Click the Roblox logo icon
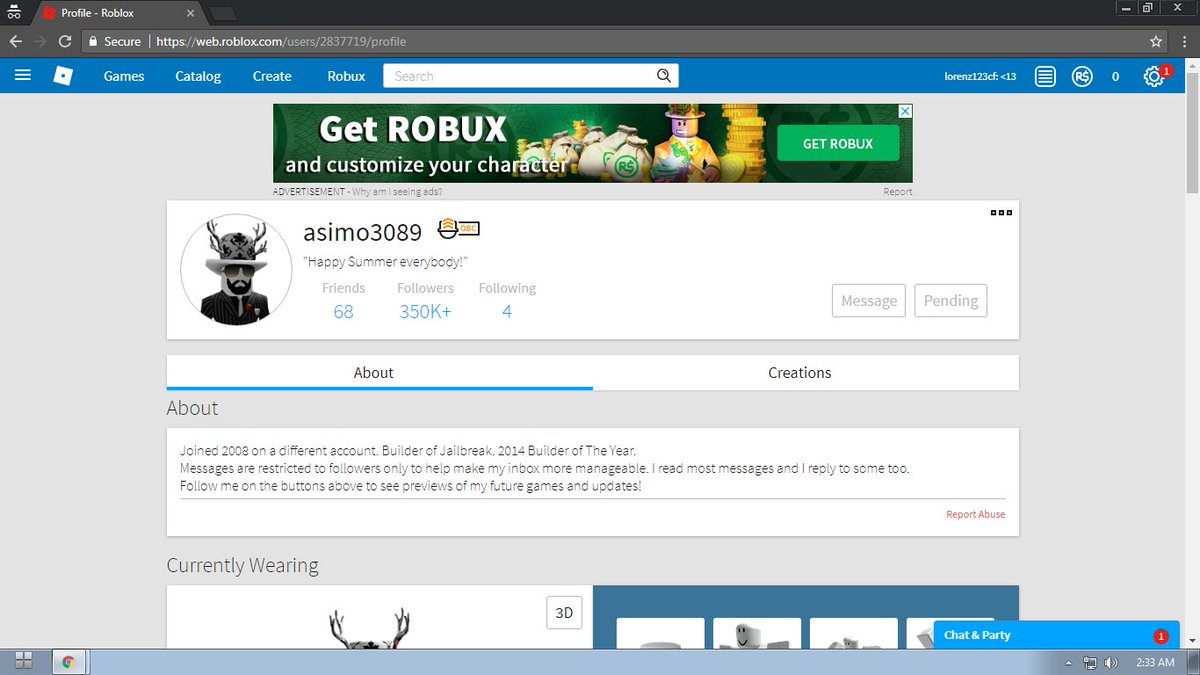The width and height of the screenshot is (1200, 675). pos(63,76)
